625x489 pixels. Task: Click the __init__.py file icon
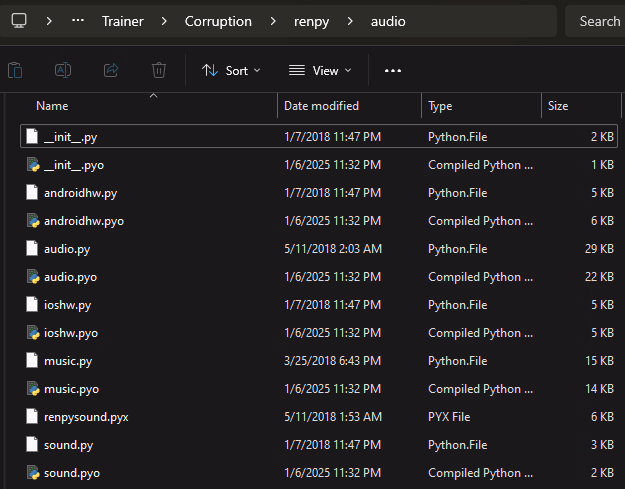pyautogui.click(x=32, y=136)
